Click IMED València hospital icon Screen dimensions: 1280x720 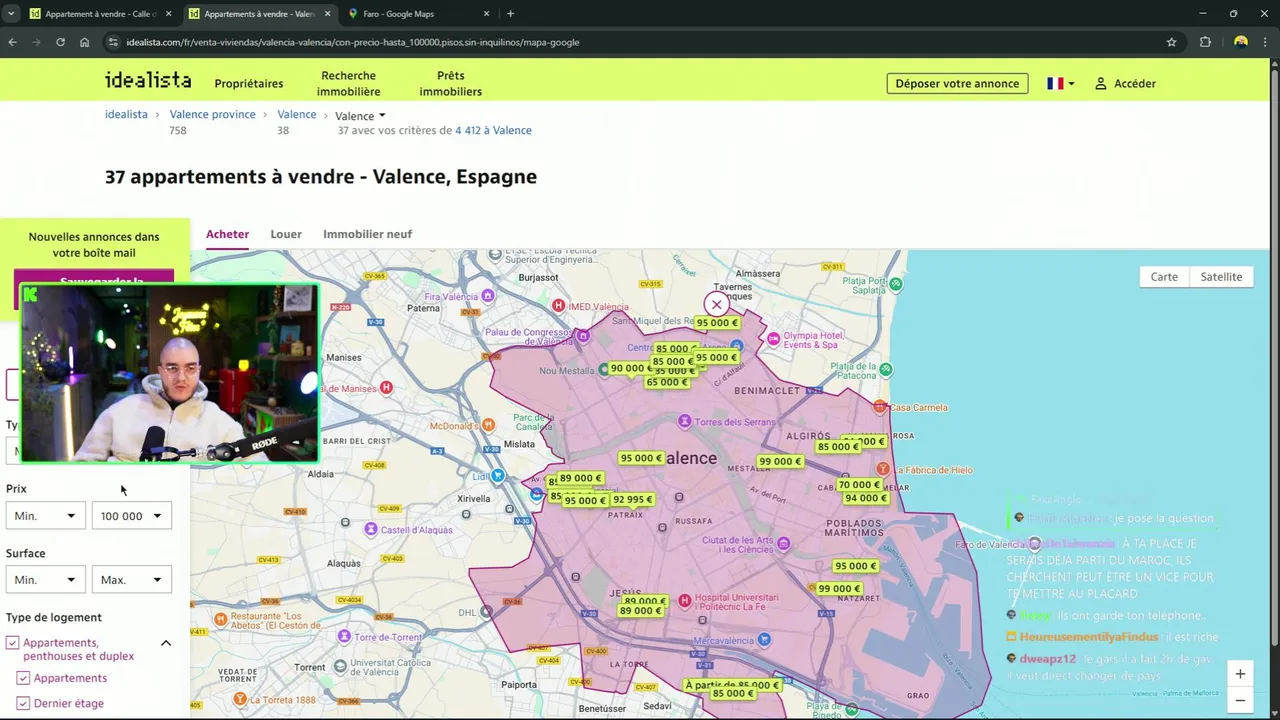[558, 306]
